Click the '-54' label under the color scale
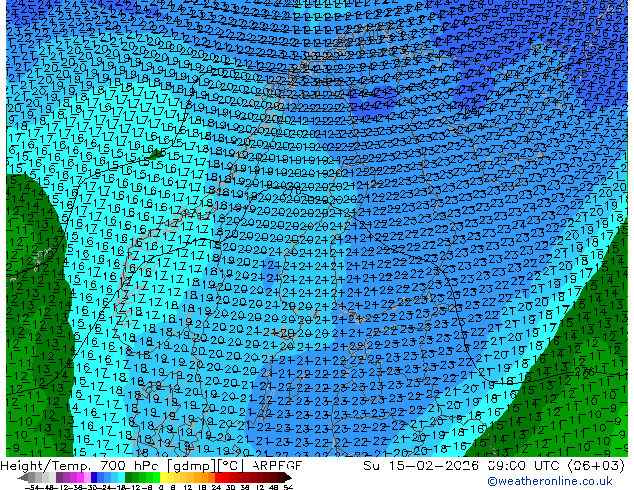 pyautogui.click(x=32, y=487)
